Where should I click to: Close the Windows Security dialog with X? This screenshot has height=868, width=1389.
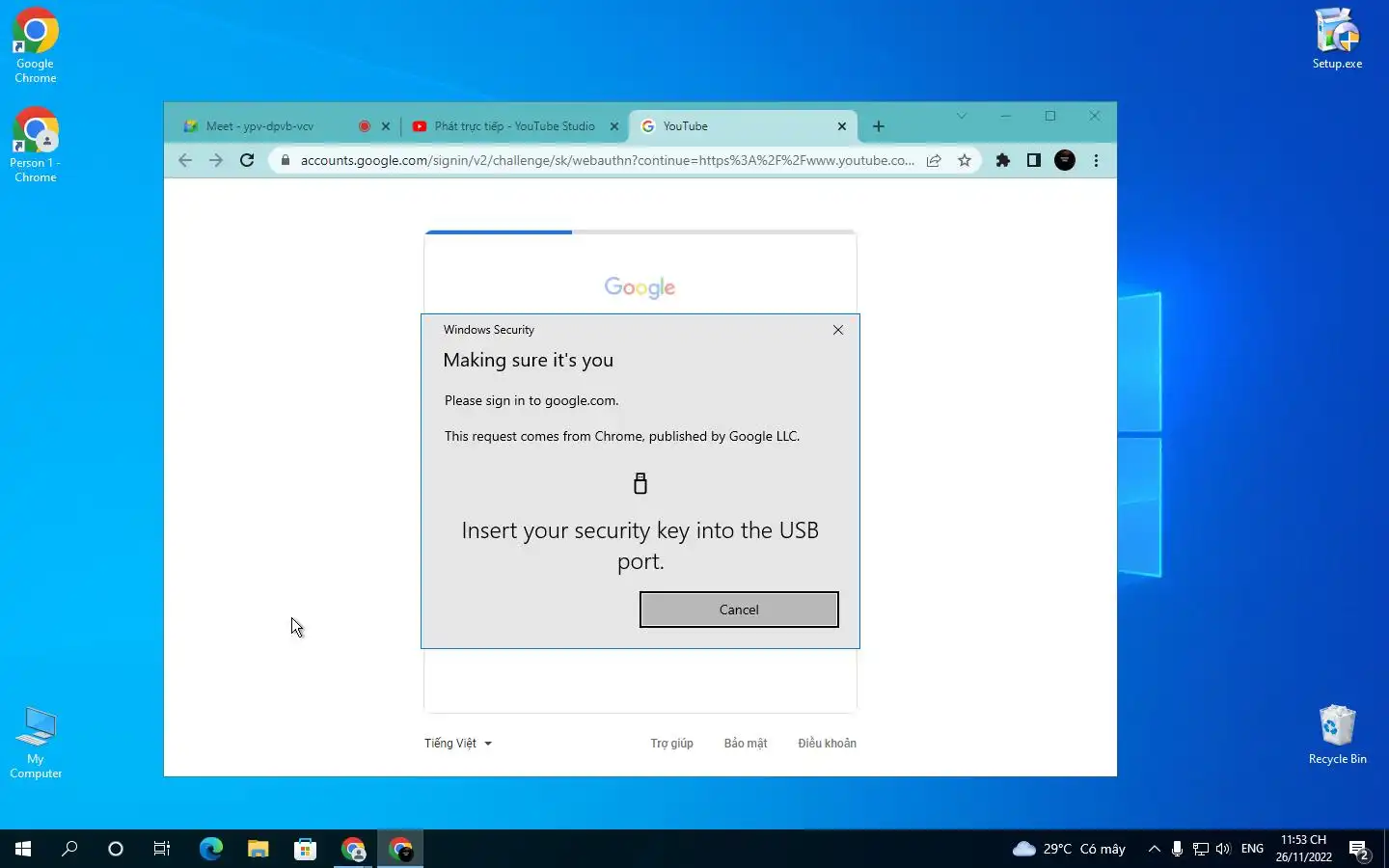tap(838, 330)
